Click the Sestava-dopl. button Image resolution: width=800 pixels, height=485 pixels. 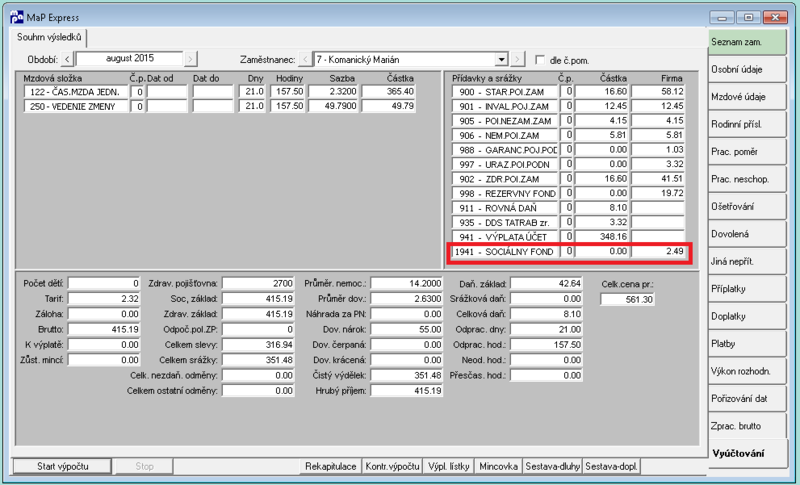(x=611, y=466)
